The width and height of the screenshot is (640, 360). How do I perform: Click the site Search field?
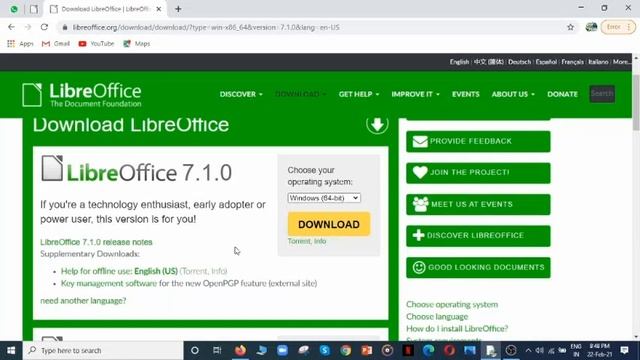602,94
